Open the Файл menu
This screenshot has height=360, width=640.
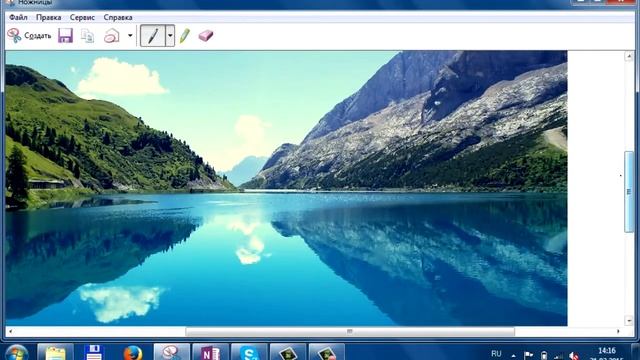click(18, 18)
